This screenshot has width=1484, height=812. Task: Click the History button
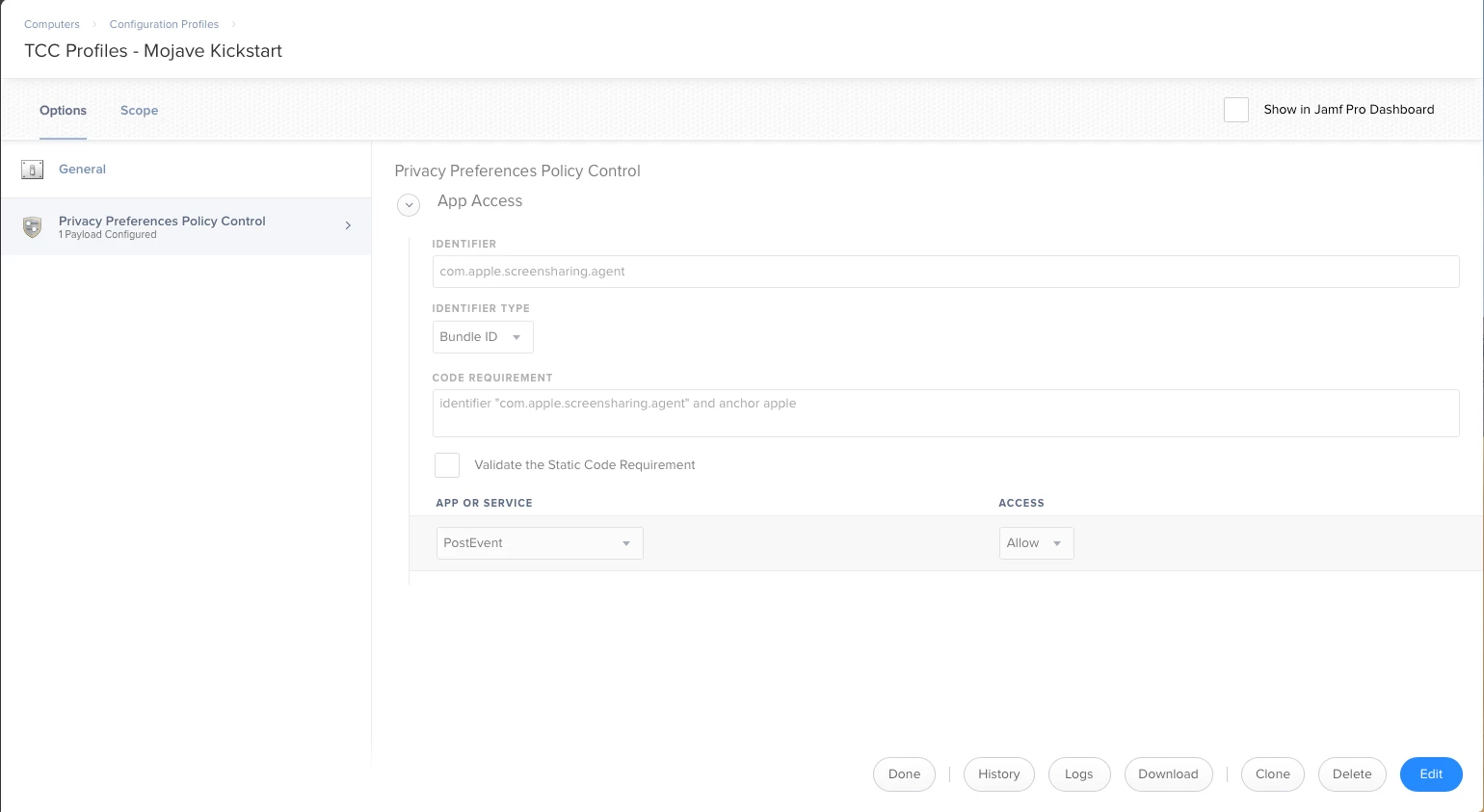pos(998,774)
